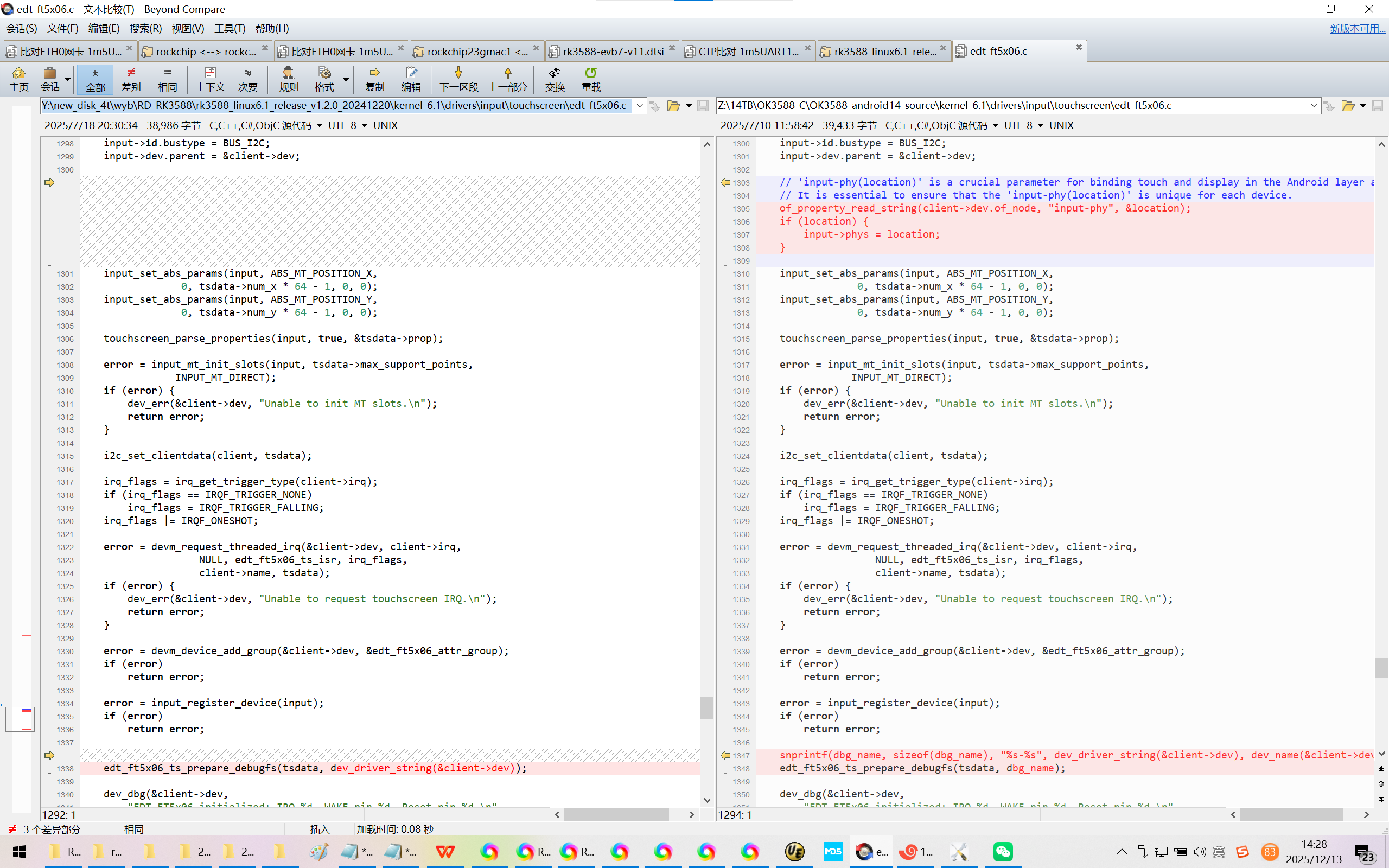Click the Swap sides (交换) icon
1389x868 pixels.
tap(555, 79)
